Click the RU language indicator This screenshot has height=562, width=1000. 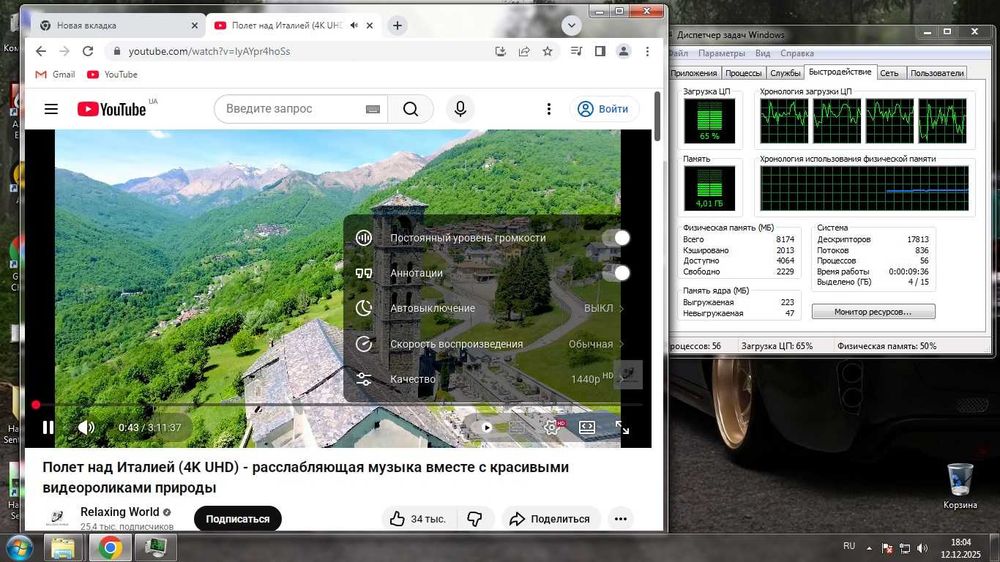[x=849, y=546]
